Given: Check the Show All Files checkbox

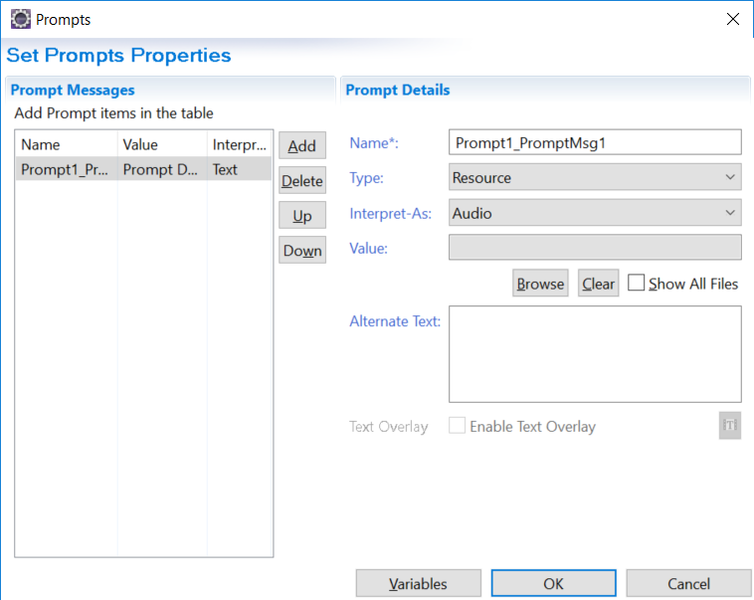Looking at the screenshot, I should point(636,283).
